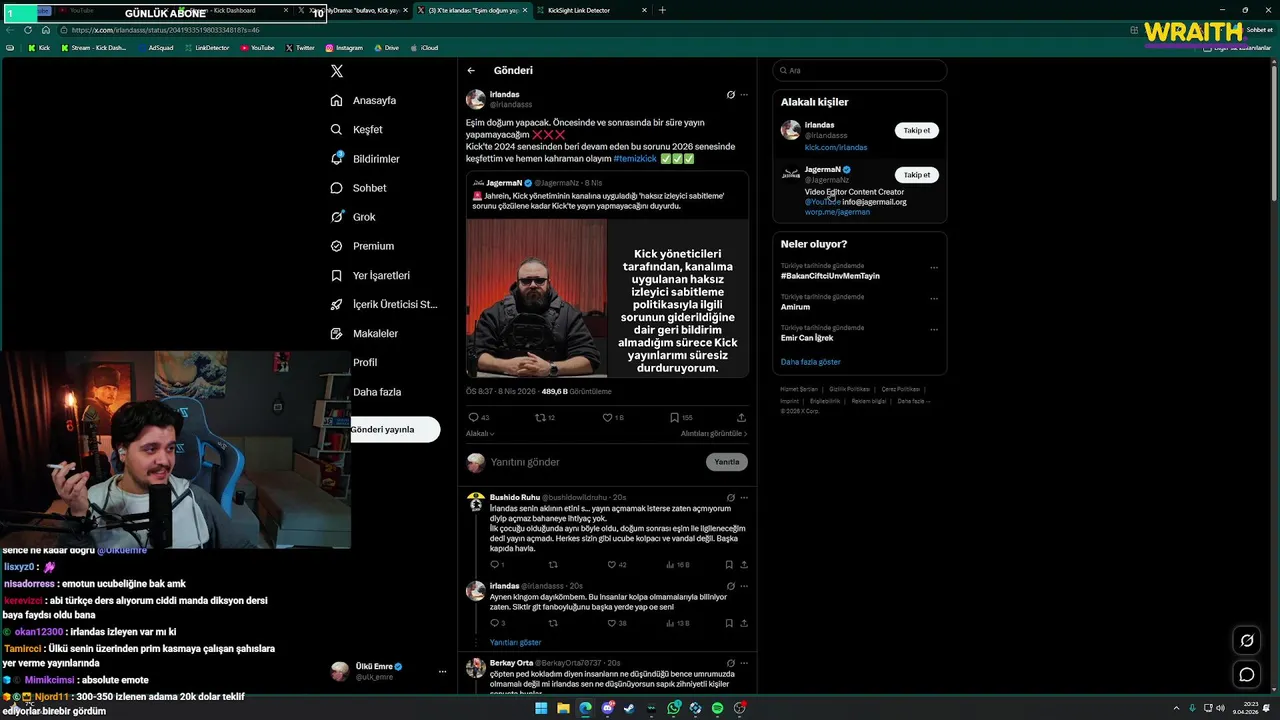
Task: Open the X logo home icon
Action: [x=337, y=71]
